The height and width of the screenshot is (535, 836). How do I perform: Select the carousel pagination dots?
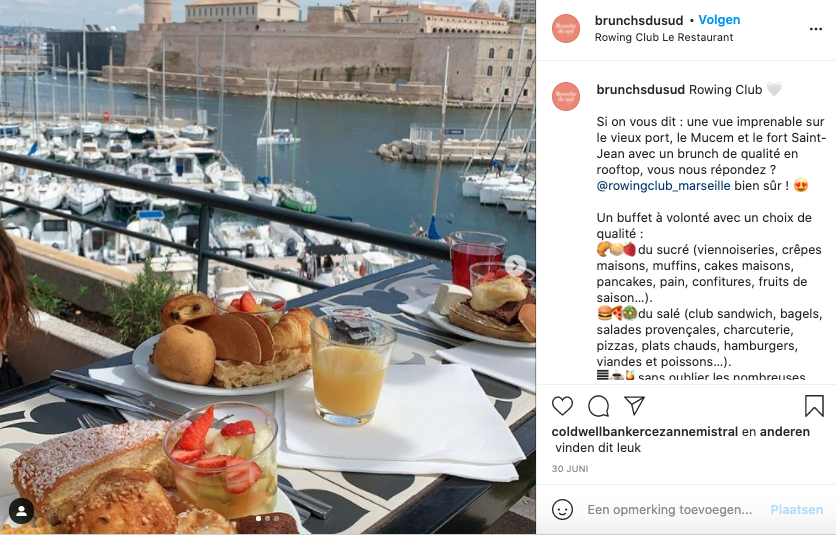[268, 518]
